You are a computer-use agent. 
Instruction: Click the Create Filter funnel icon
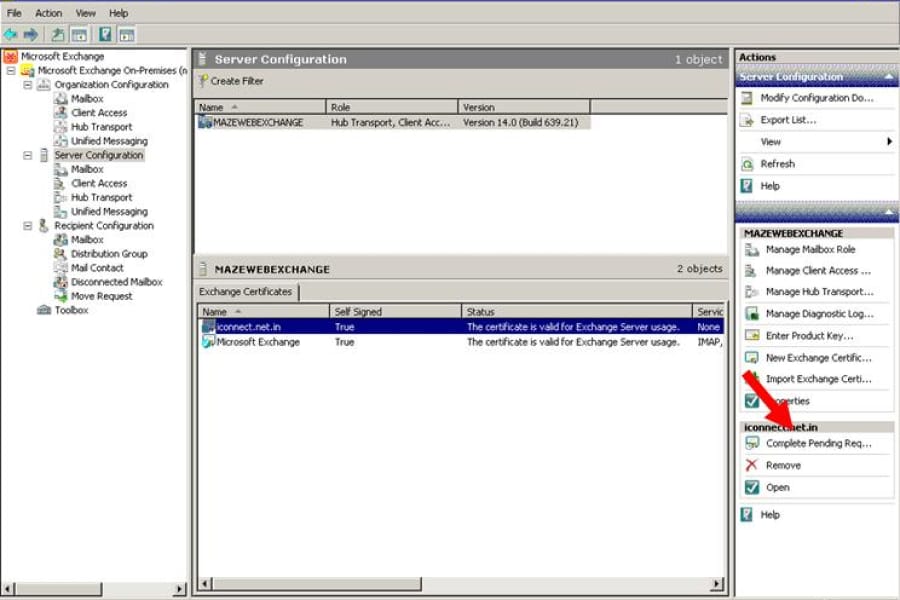[203, 81]
